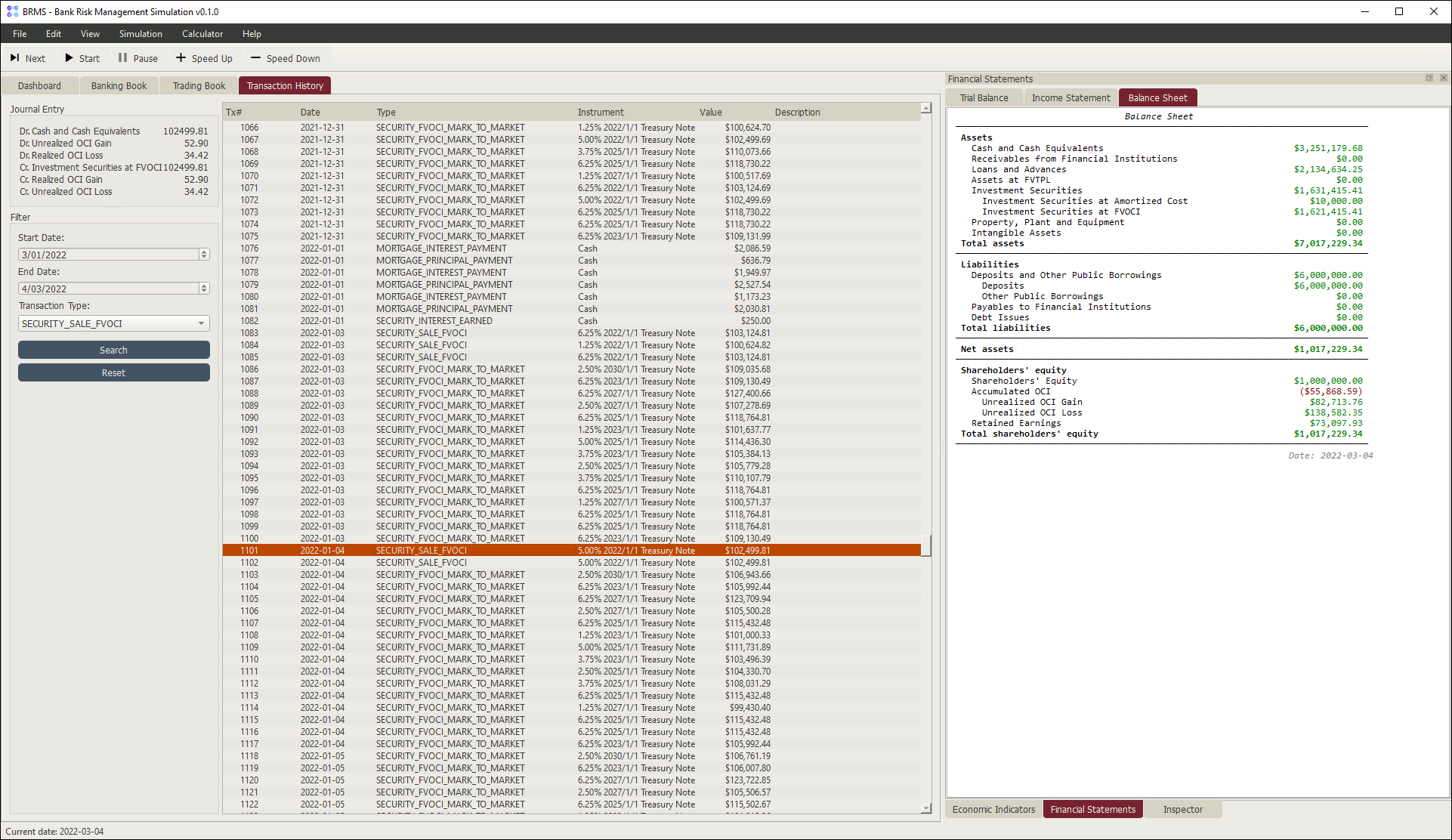Click the Next step toolbar button
1452x840 pixels.
point(28,58)
